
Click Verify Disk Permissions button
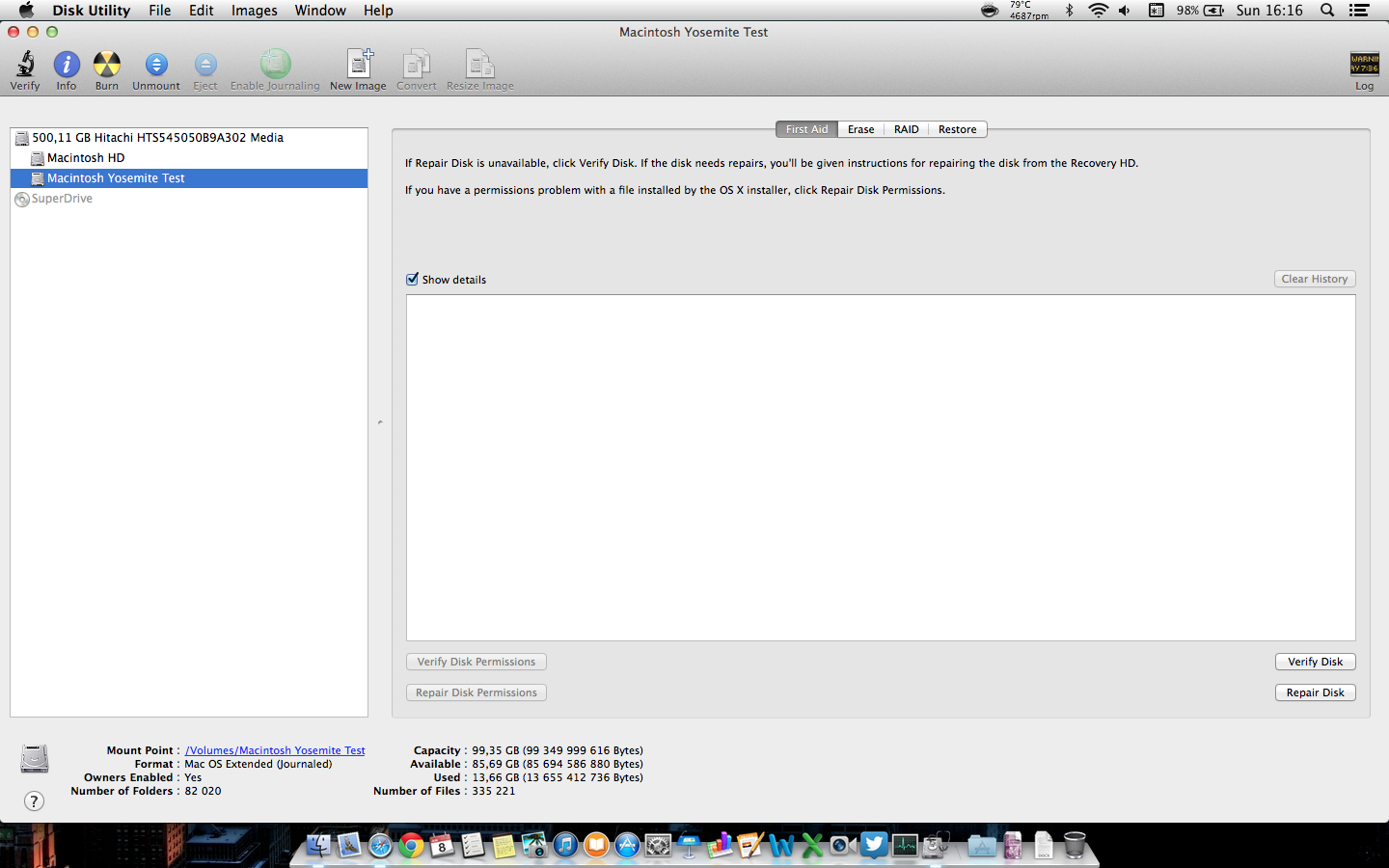[x=477, y=662]
